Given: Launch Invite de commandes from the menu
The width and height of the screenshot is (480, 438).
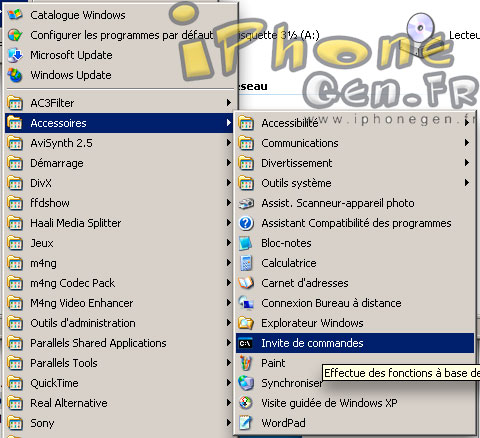Looking at the screenshot, I should point(355,343).
